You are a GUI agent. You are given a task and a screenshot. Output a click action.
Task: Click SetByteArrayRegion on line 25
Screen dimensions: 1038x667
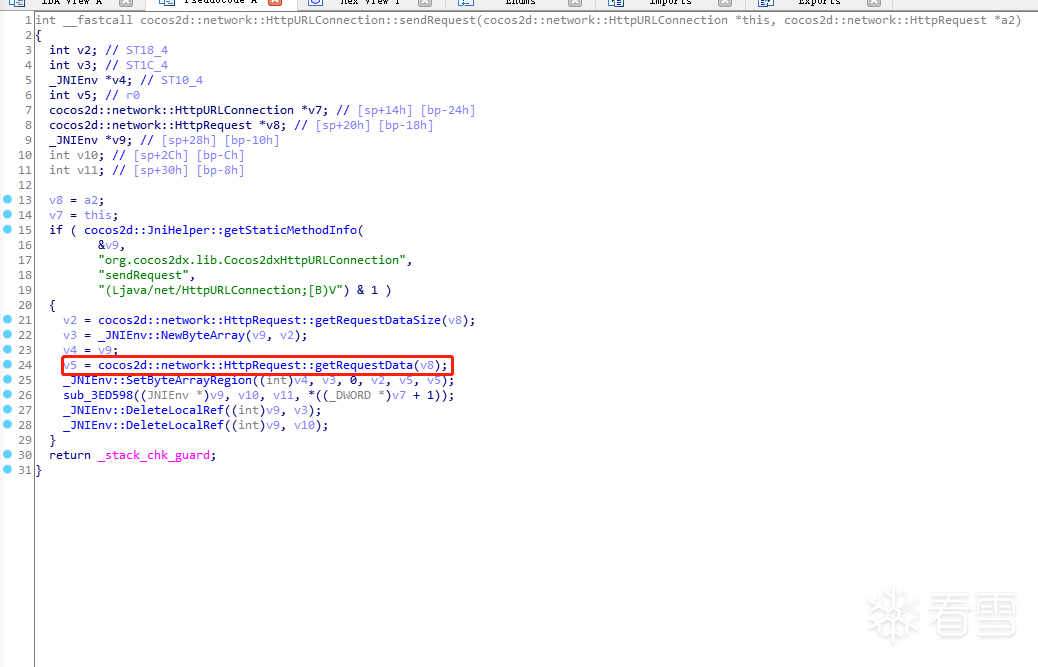[x=189, y=380]
